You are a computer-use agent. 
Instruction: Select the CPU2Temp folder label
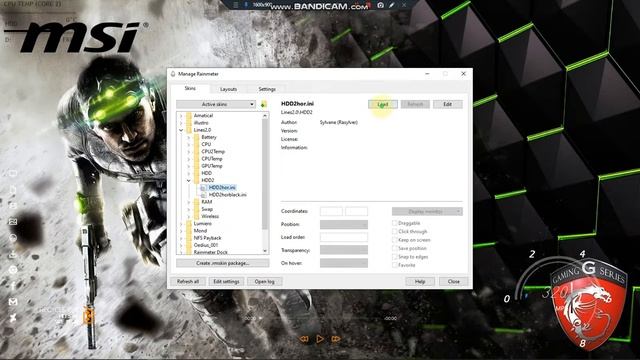pyautogui.click(x=213, y=152)
